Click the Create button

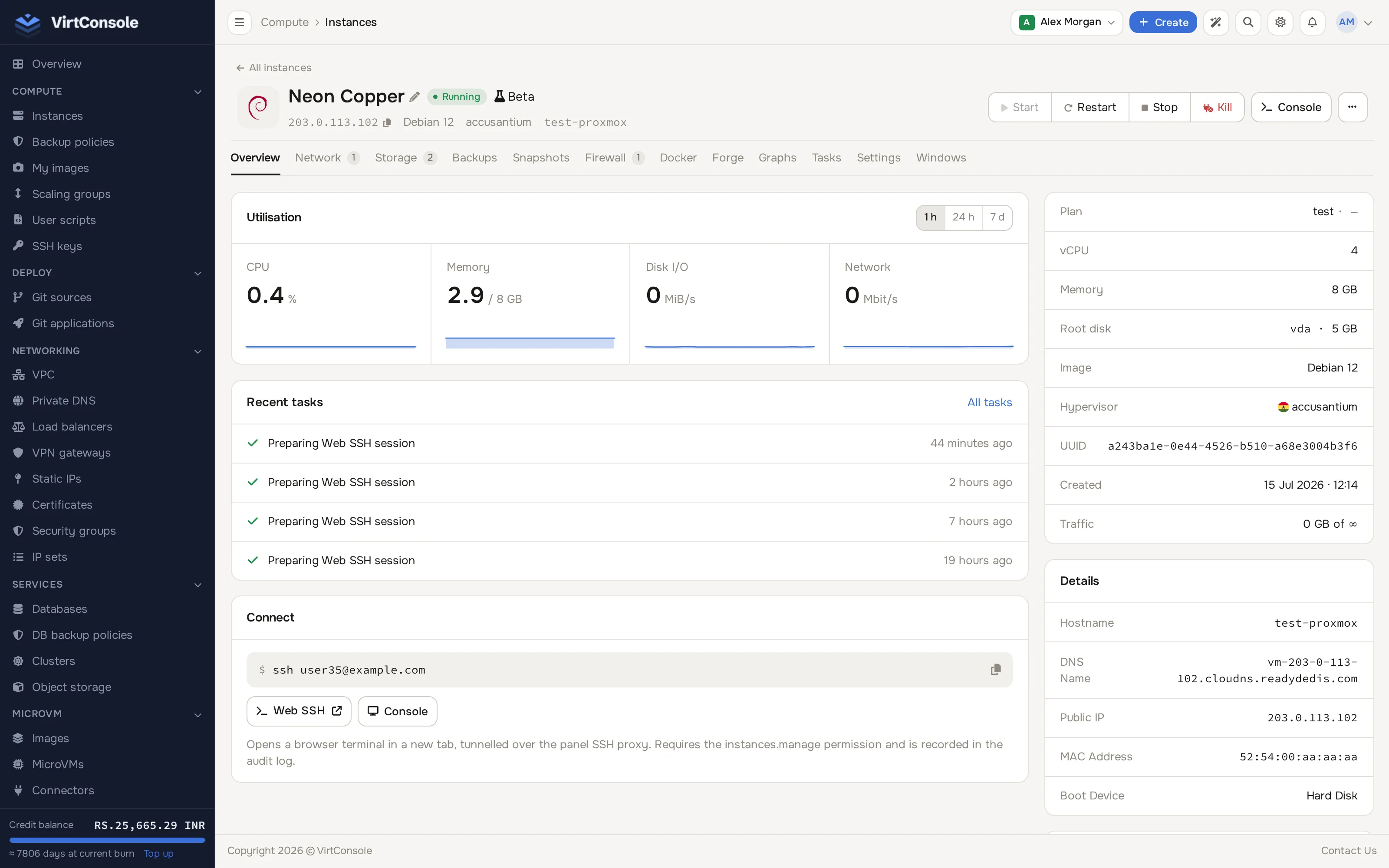click(x=1163, y=23)
